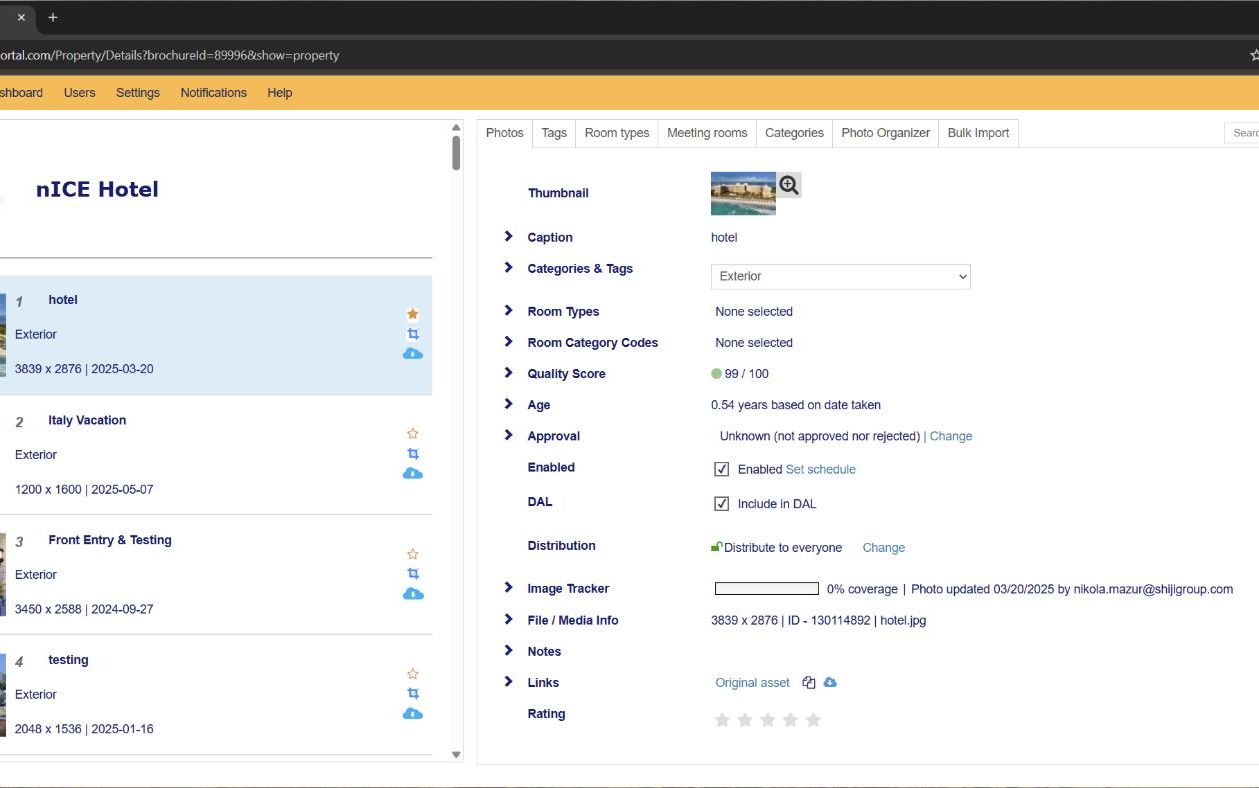Click cloud download icon for testing photo
Screen dimensions: 1259x788
click(x=413, y=713)
